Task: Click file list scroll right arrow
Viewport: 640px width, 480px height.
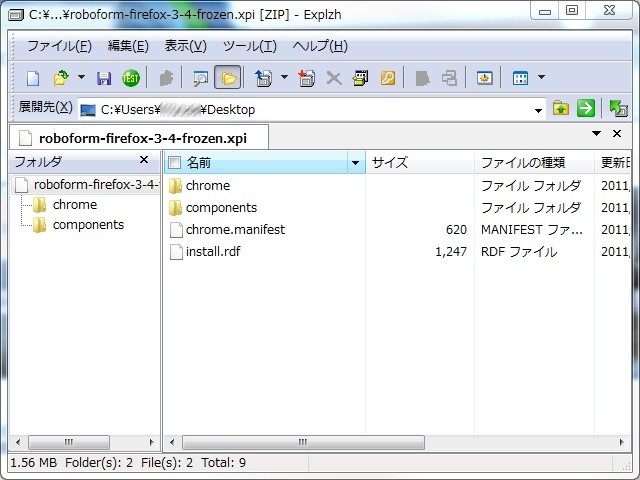Action: (621, 442)
